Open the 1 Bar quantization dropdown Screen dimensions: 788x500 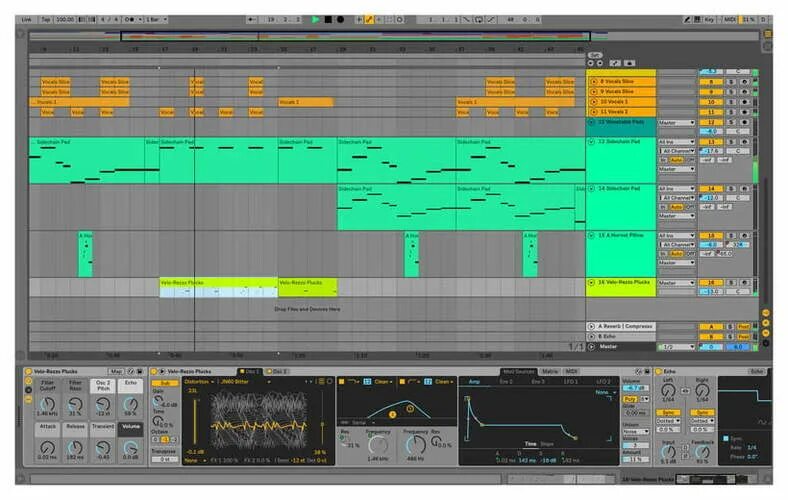pyautogui.click(x=156, y=20)
